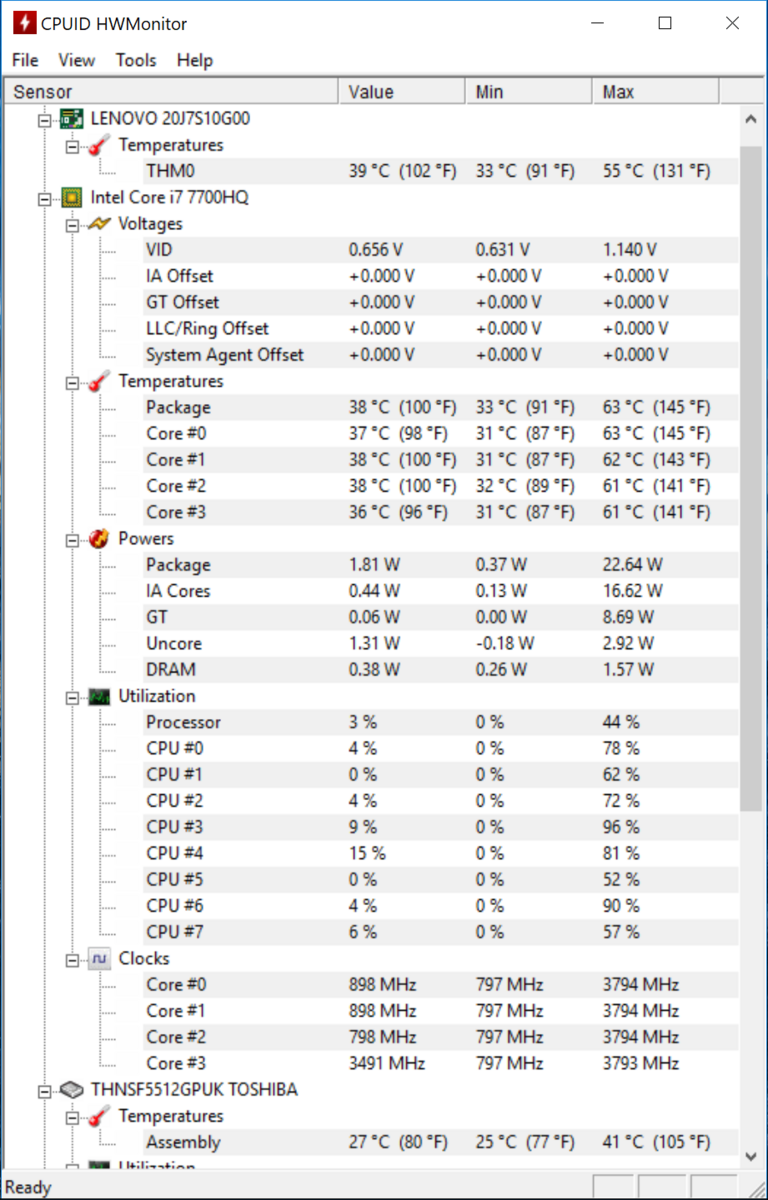Open the View menu

pyautogui.click(x=77, y=60)
